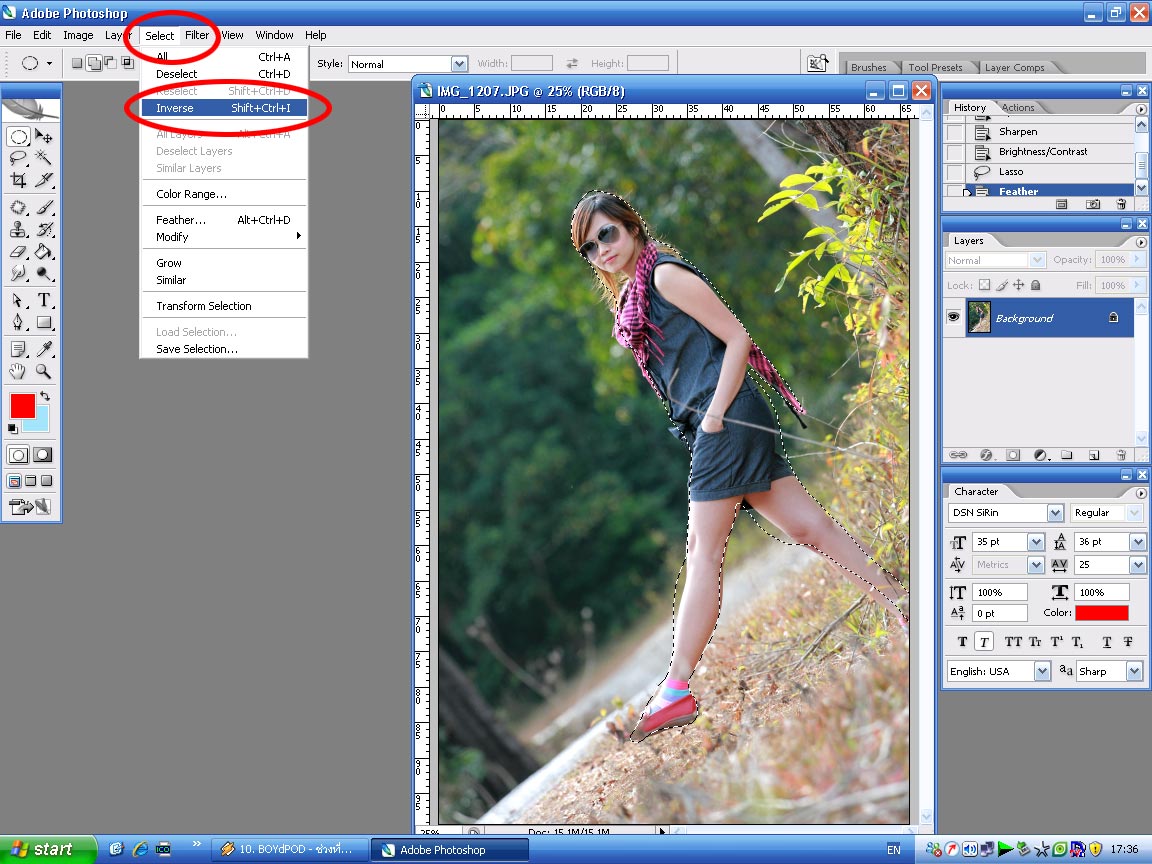Viewport: 1152px width, 864px height.
Task: Select the Brush tool
Action: [43, 208]
